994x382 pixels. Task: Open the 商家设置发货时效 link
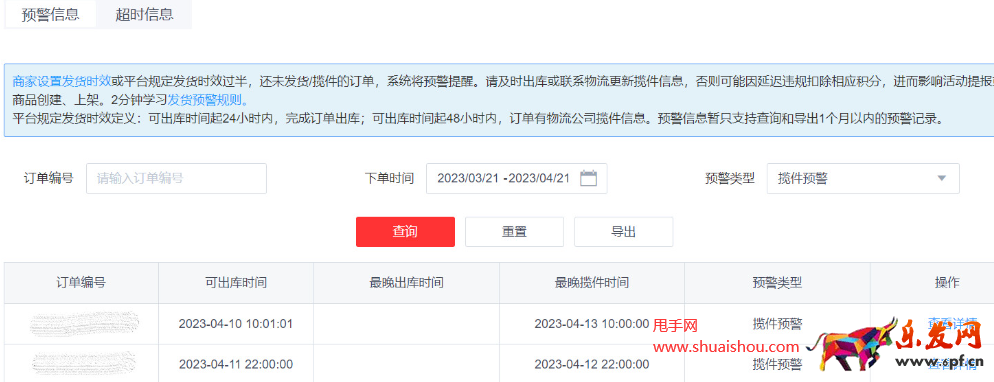point(61,80)
